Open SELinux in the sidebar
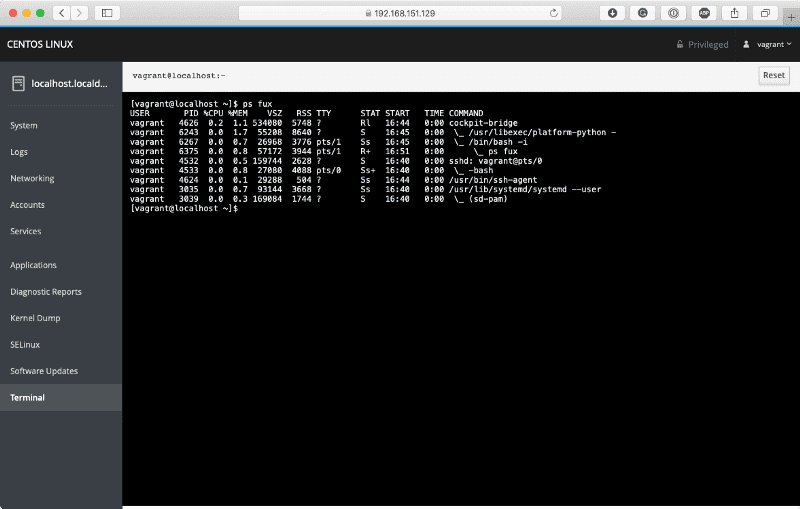The height and width of the screenshot is (509, 800). [x=26, y=344]
